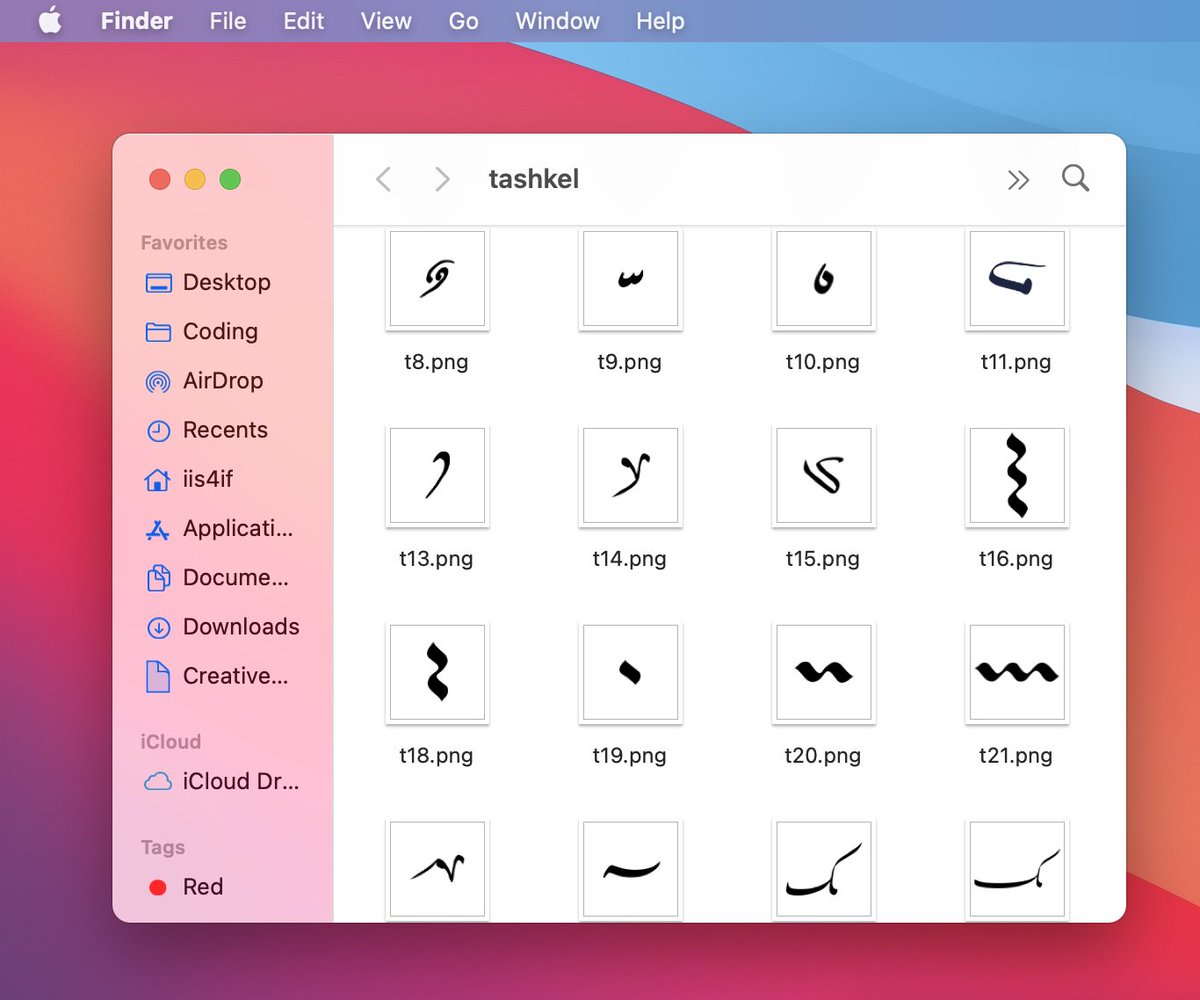Select the t16.png thumbnail
The width and height of the screenshot is (1200, 1000).
click(1017, 476)
